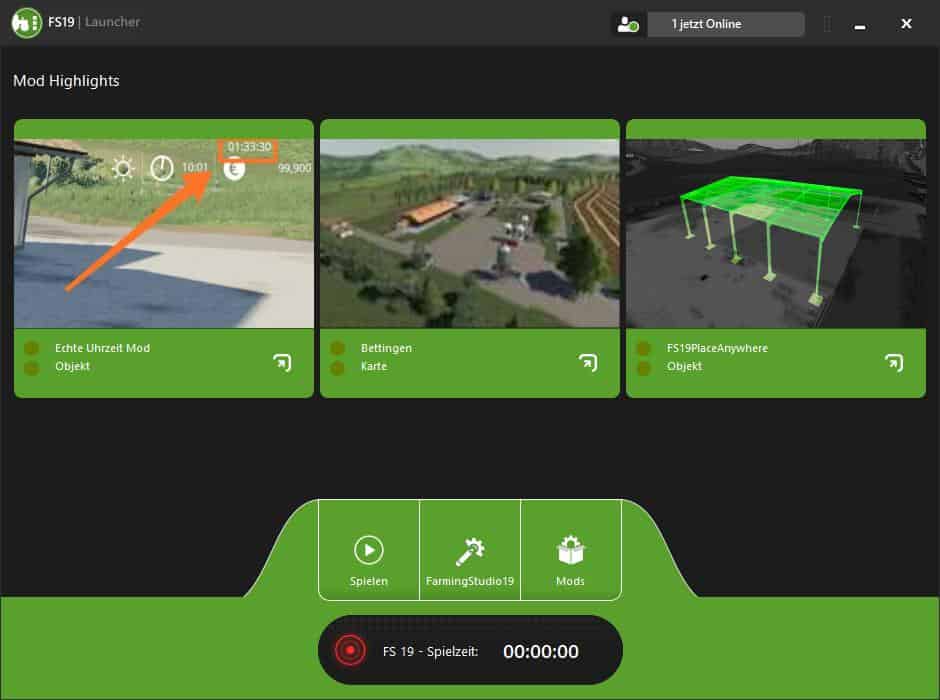Click the 'Bettingen' title text
This screenshot has width=940, height=700.
pos(386,348)
